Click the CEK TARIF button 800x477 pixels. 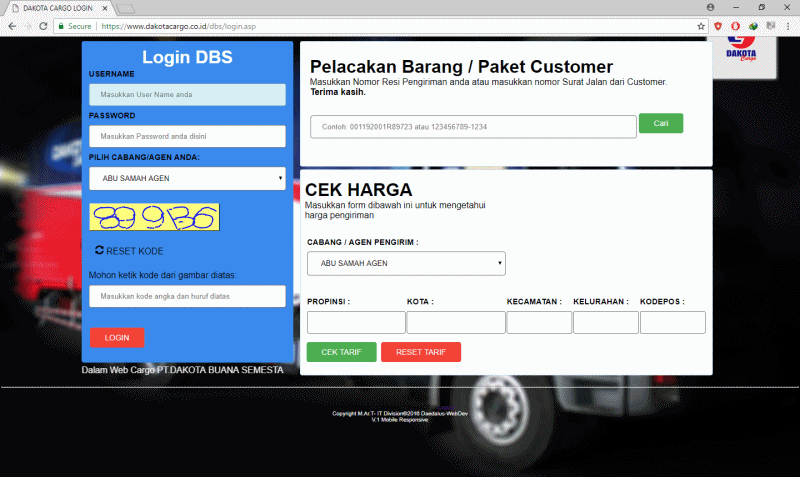[x=342, y=352]
